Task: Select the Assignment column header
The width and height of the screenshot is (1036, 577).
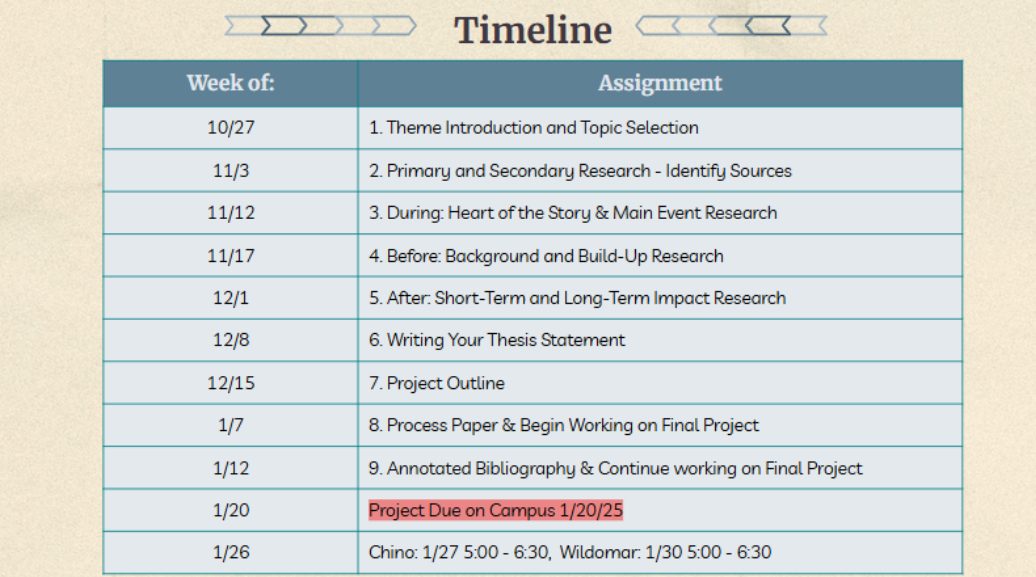Action: click(x=660, y=83)
